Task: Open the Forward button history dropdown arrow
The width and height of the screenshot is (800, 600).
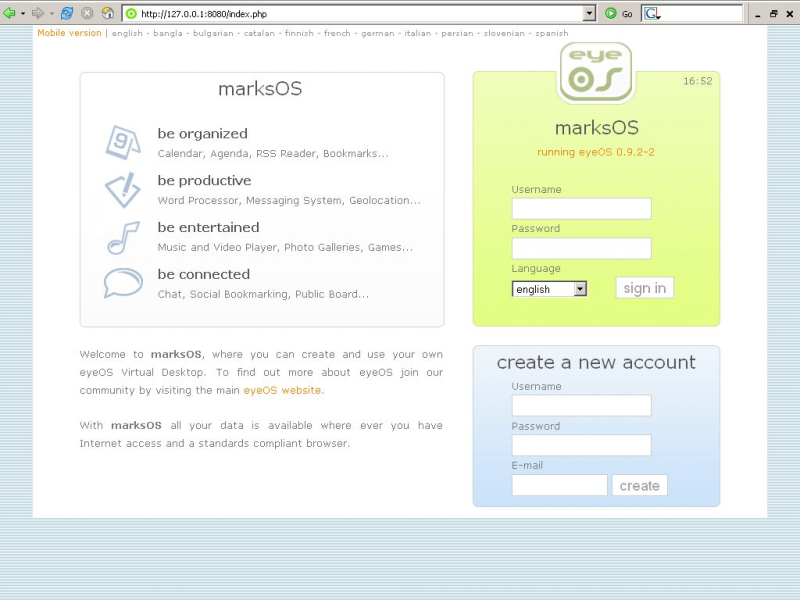Action: coord(52,14)
